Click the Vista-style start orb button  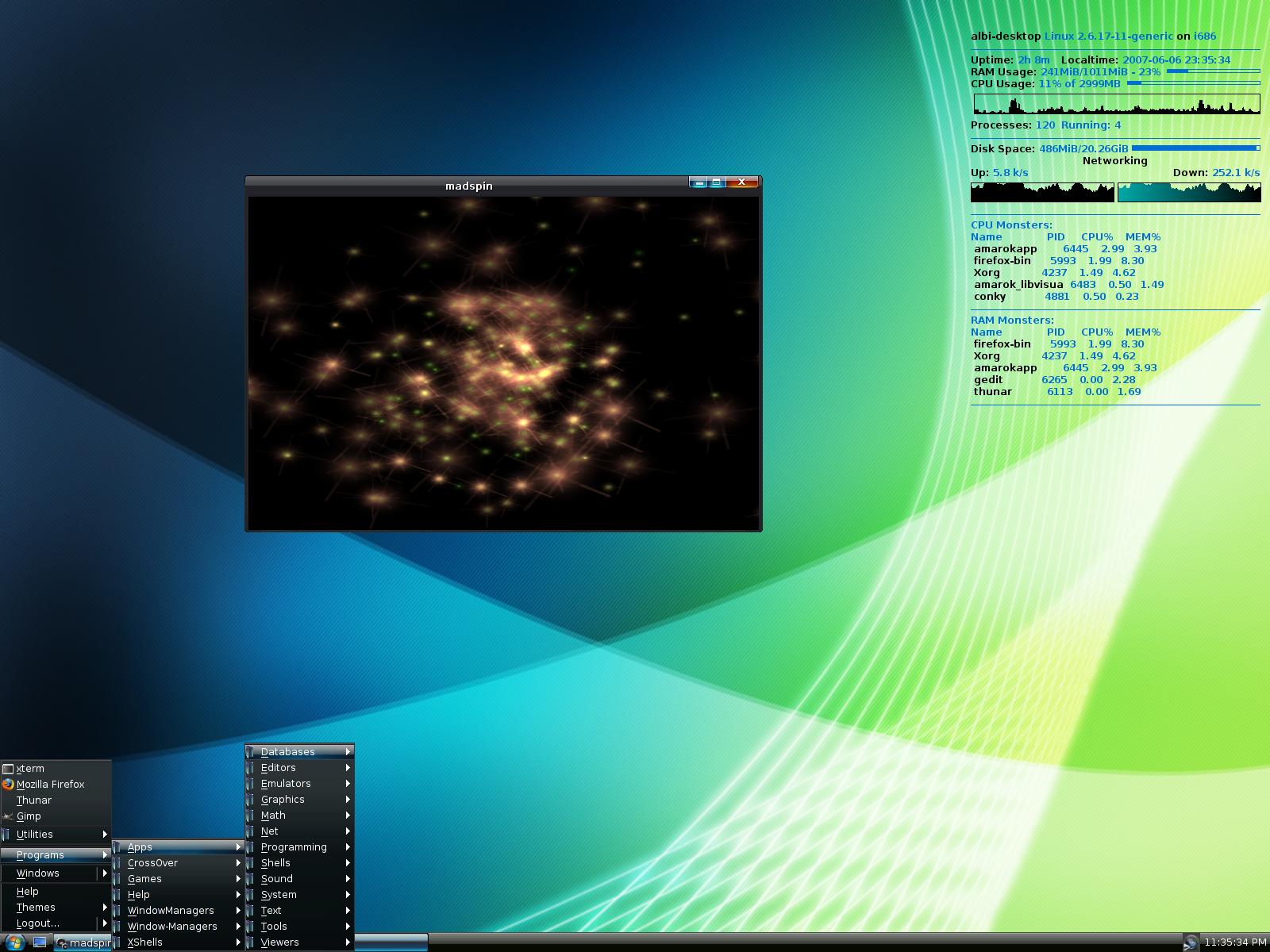coord(13,942)
